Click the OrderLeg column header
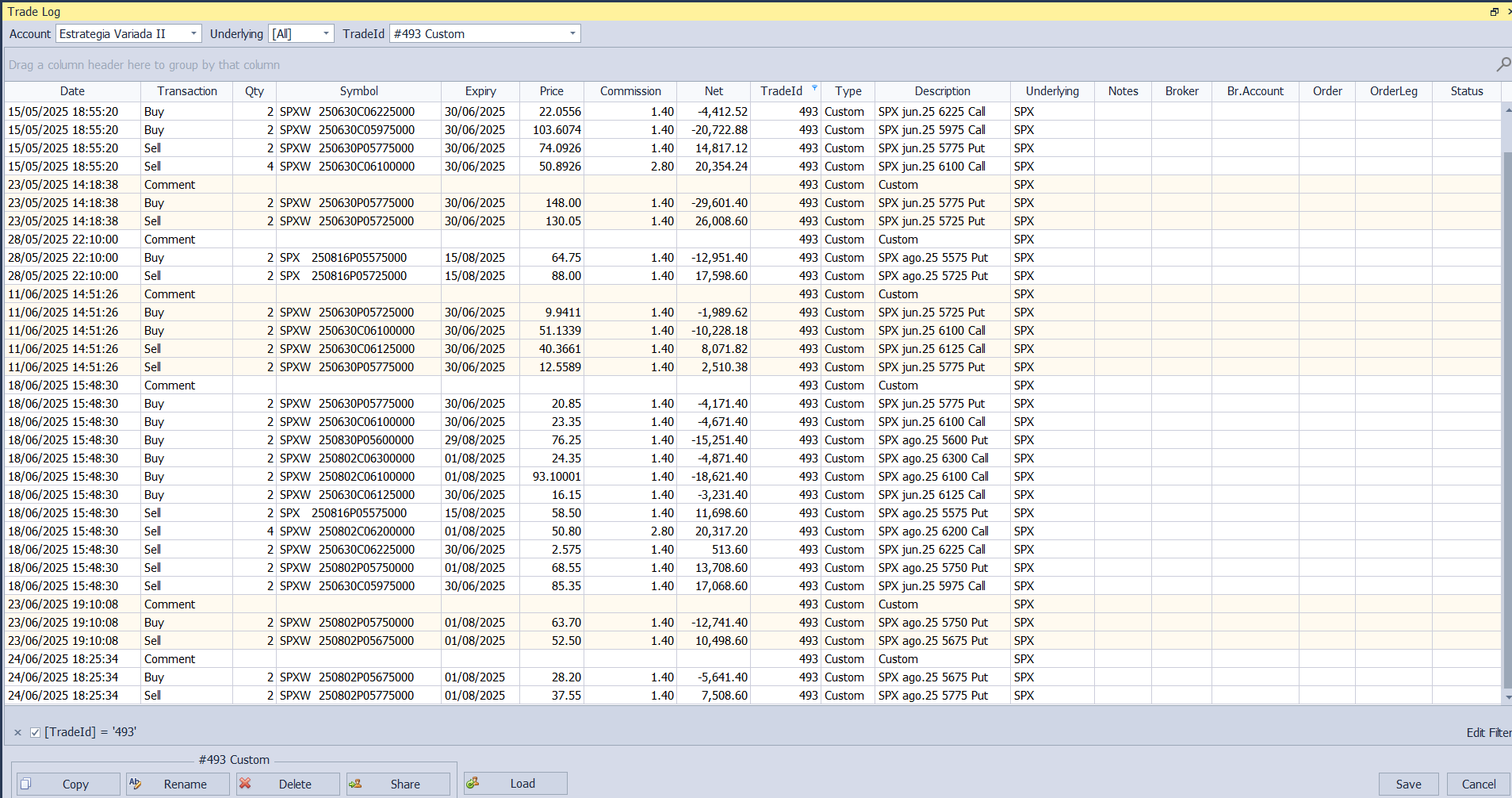Image resolution: width=1512 pixels, height=798 pixels. (x=1394, y=91)
